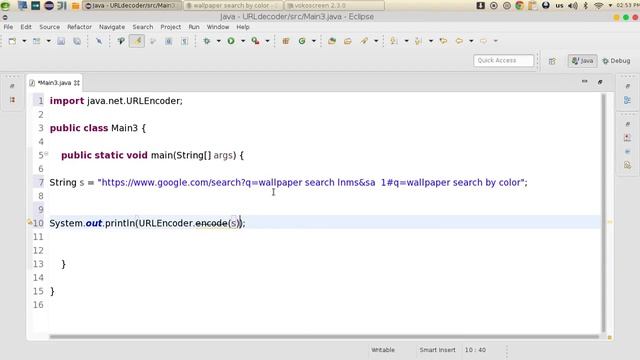
Task: Open the New file dropdown arrow
Action: tap(24, 41)
